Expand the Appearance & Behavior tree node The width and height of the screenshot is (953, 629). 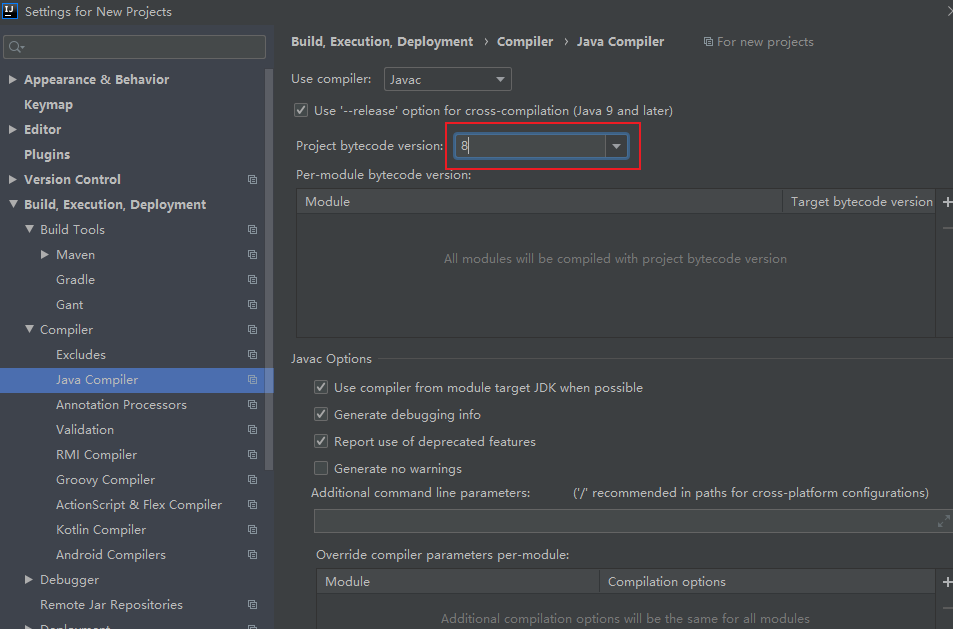click(13, 80)
